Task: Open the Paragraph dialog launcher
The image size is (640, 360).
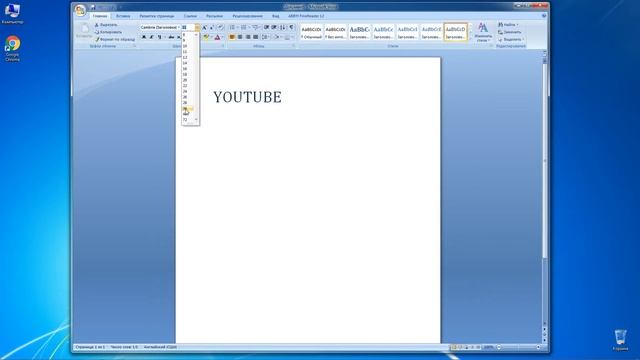Action: [293, 46]
